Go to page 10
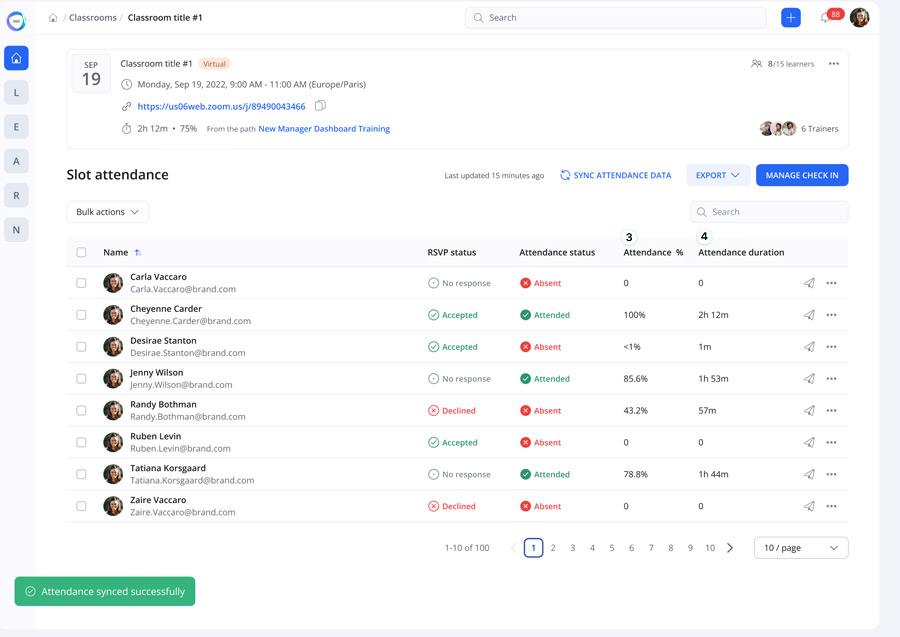 (710, 548)
